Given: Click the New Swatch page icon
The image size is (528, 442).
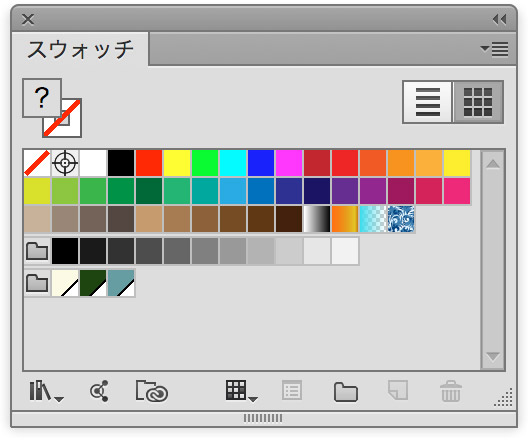Looking at the screenshot, I should coord(398,390).
